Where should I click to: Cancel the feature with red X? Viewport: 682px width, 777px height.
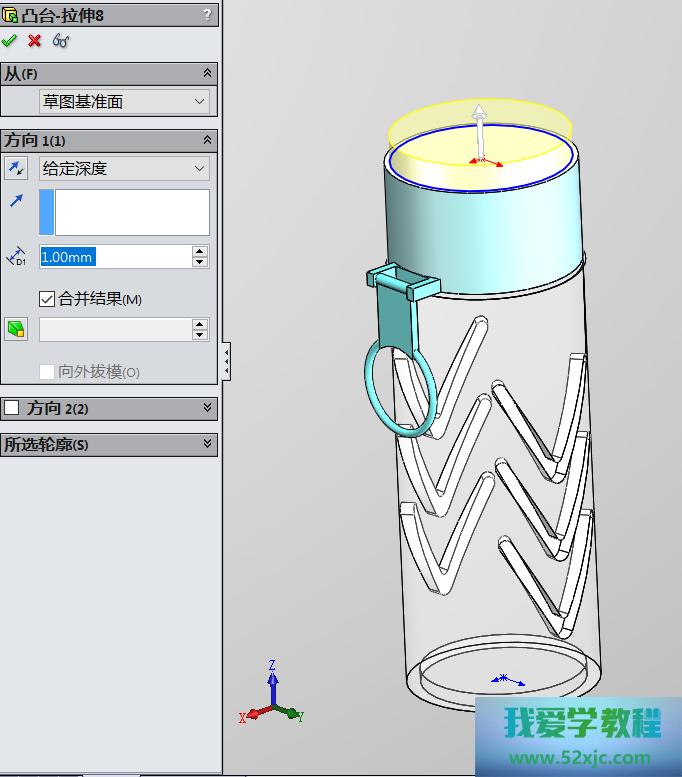pyautogui.click(x=35, y=40)
